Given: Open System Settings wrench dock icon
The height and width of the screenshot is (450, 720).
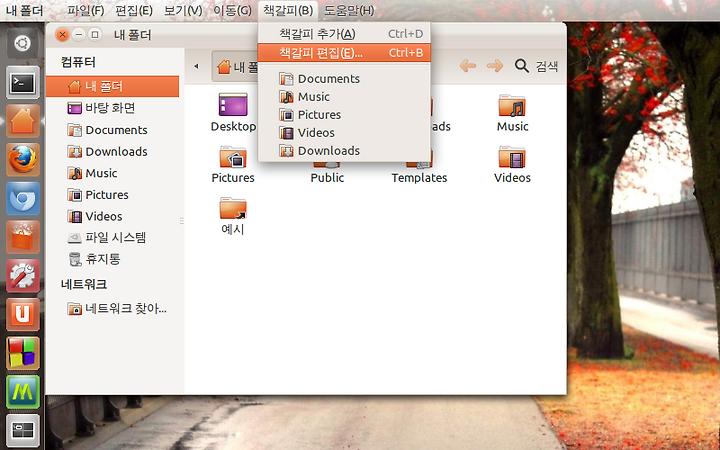Looking at the screenshot, I should click(x=22, y=276).
